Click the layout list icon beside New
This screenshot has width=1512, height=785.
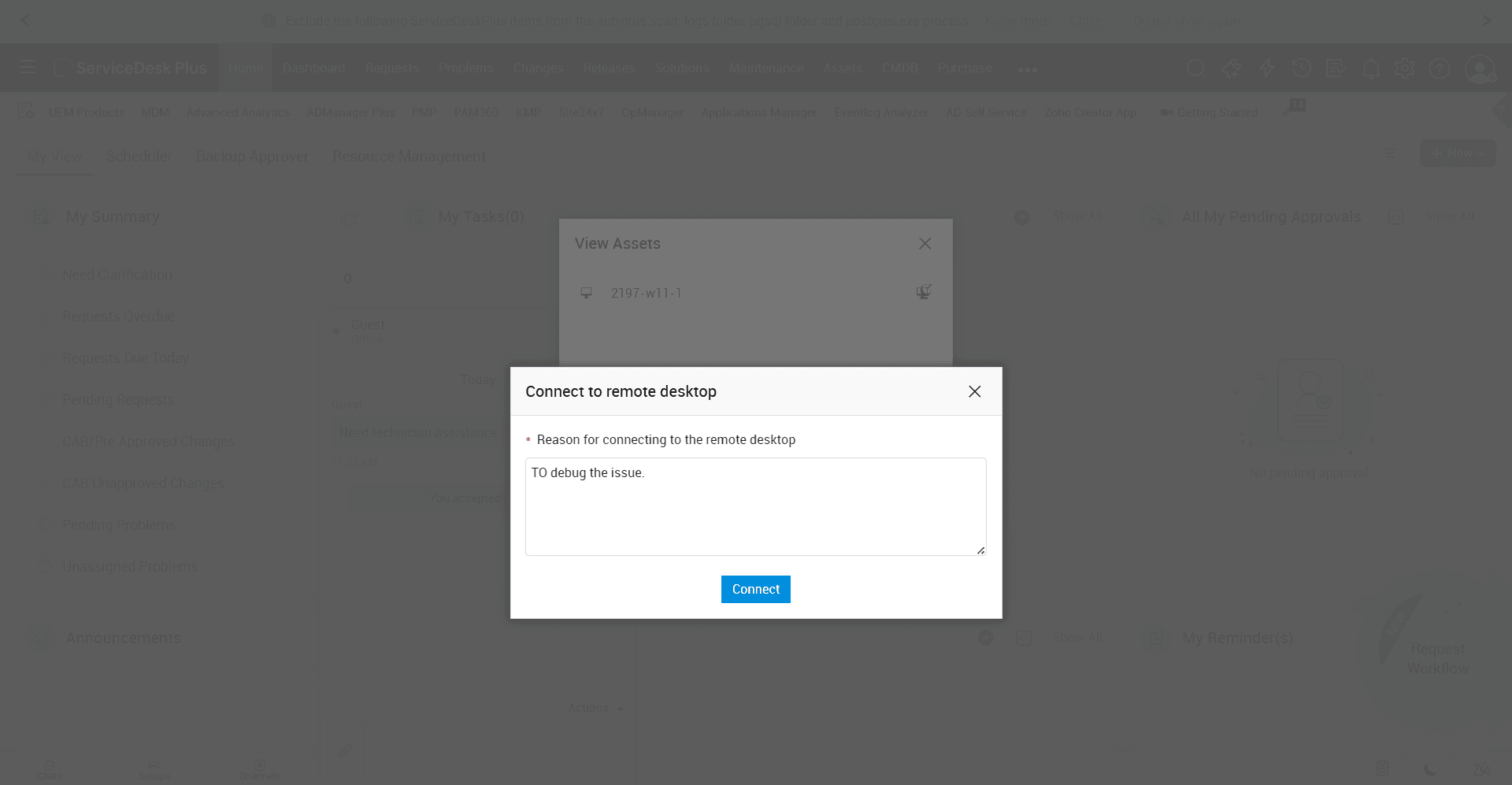(x=1391, y=154)
